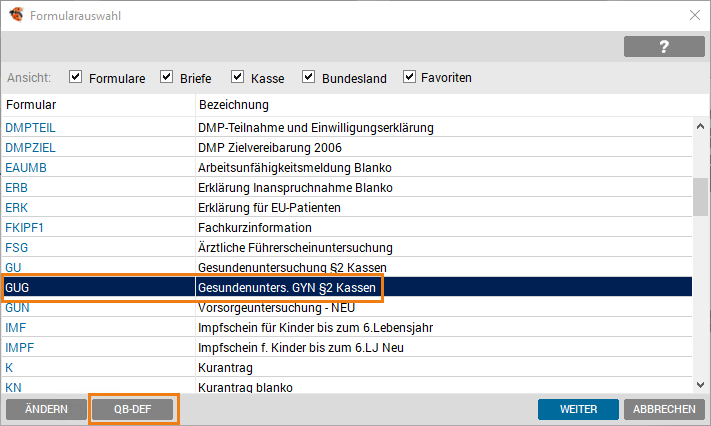Close the Formularauswahl dialog
Viewport: 711px width, 426px height.
[x=695, y=15]
